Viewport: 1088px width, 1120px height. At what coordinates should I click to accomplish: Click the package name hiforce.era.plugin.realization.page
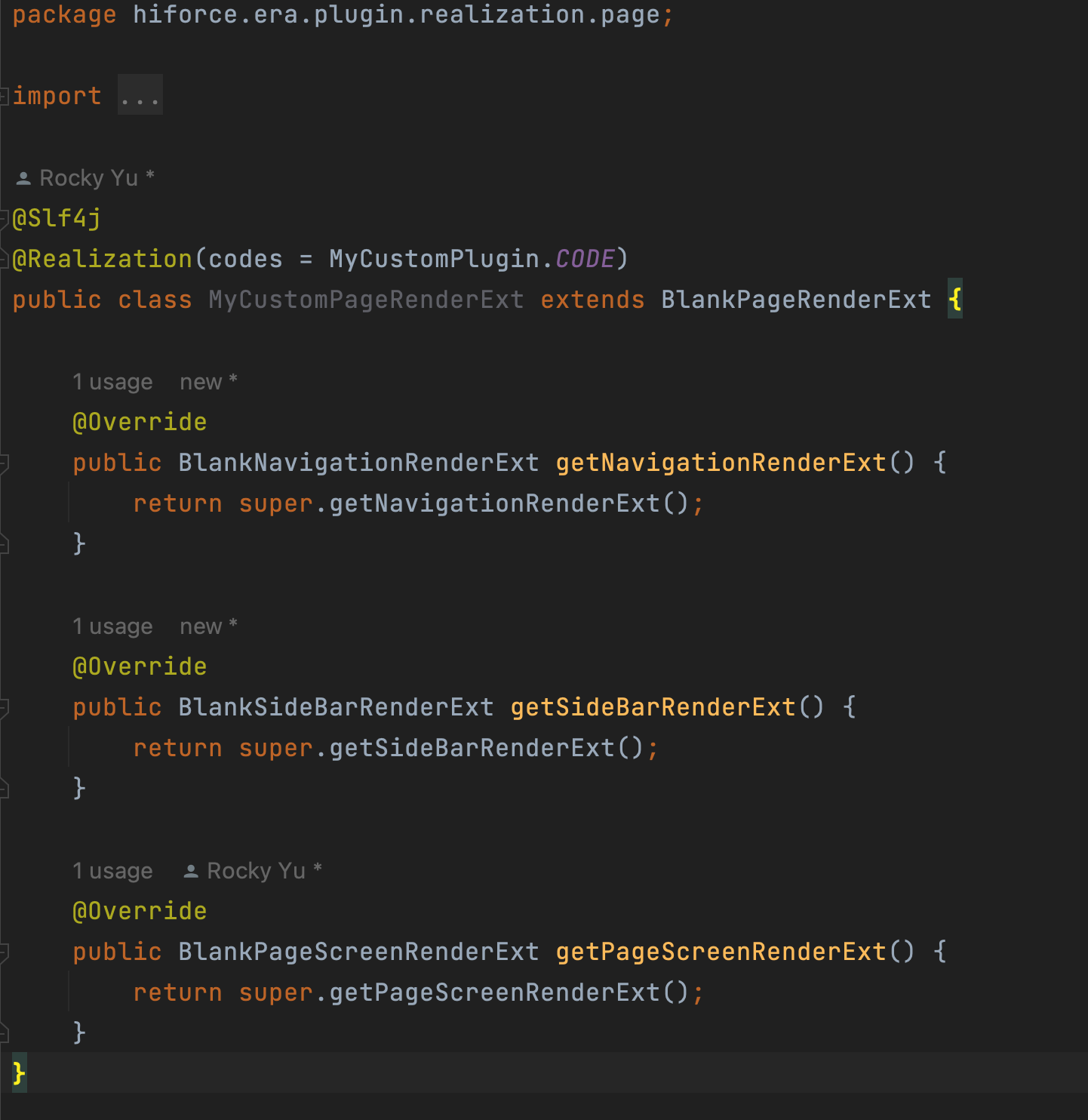pos(396,14)
